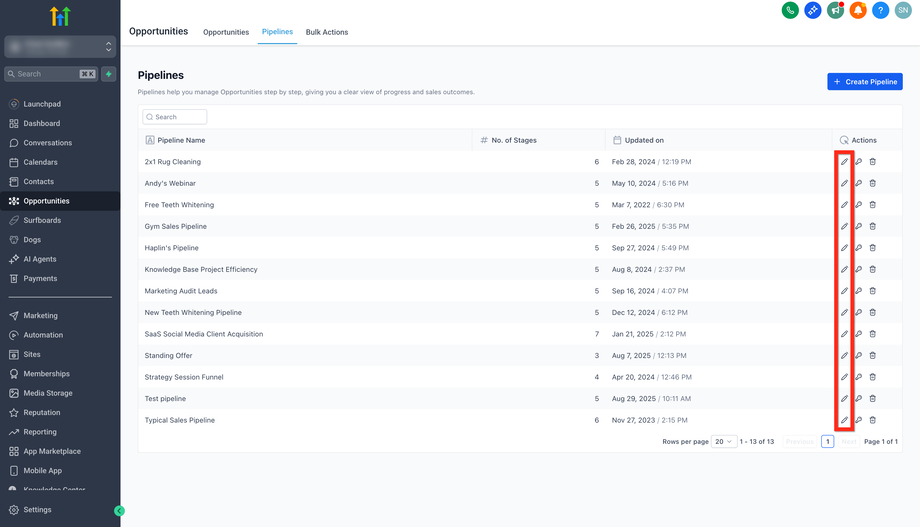Edit the 2x1 Rug Cleaning pipeline
The width and height of the screenshot is (920, 527).
click(x=844, y=161)
